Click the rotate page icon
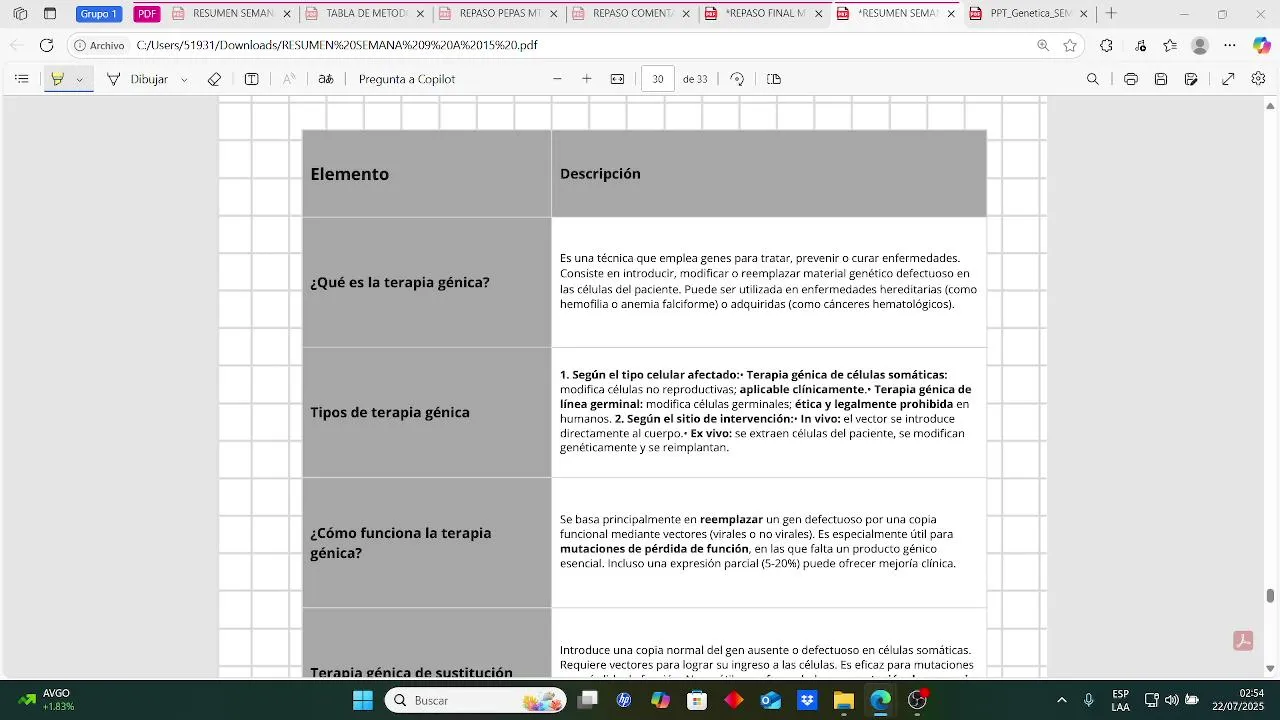 pos(737,79)
